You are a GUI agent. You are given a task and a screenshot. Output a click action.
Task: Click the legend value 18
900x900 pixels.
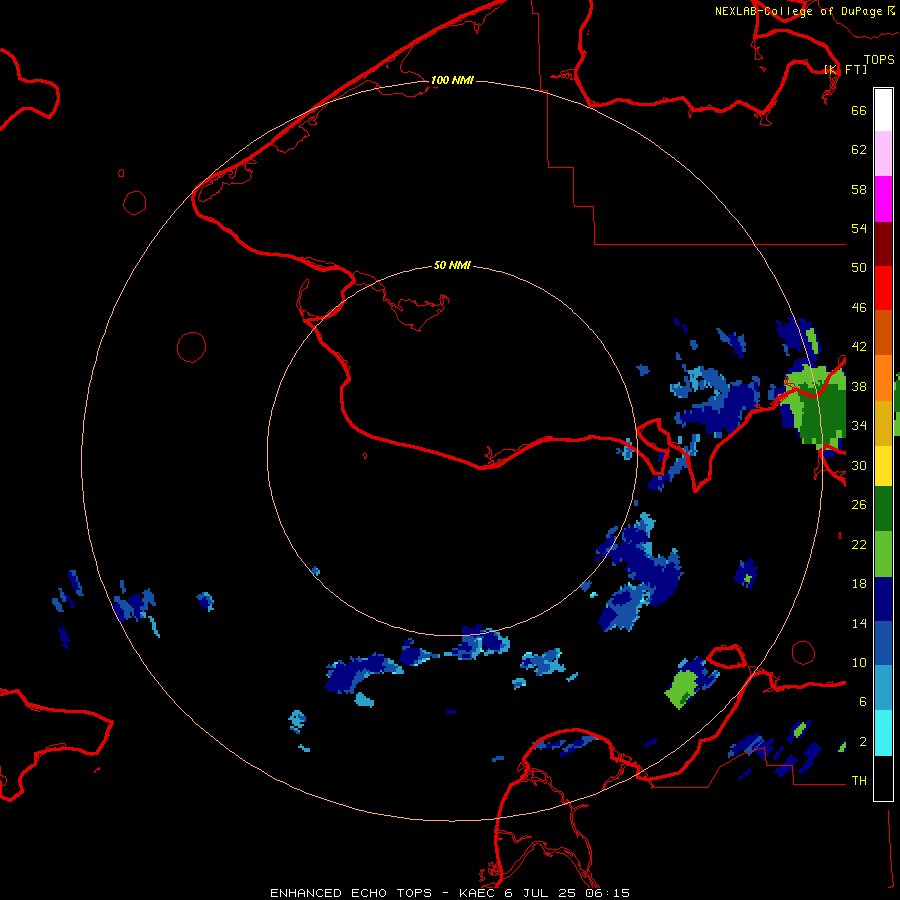859,584
